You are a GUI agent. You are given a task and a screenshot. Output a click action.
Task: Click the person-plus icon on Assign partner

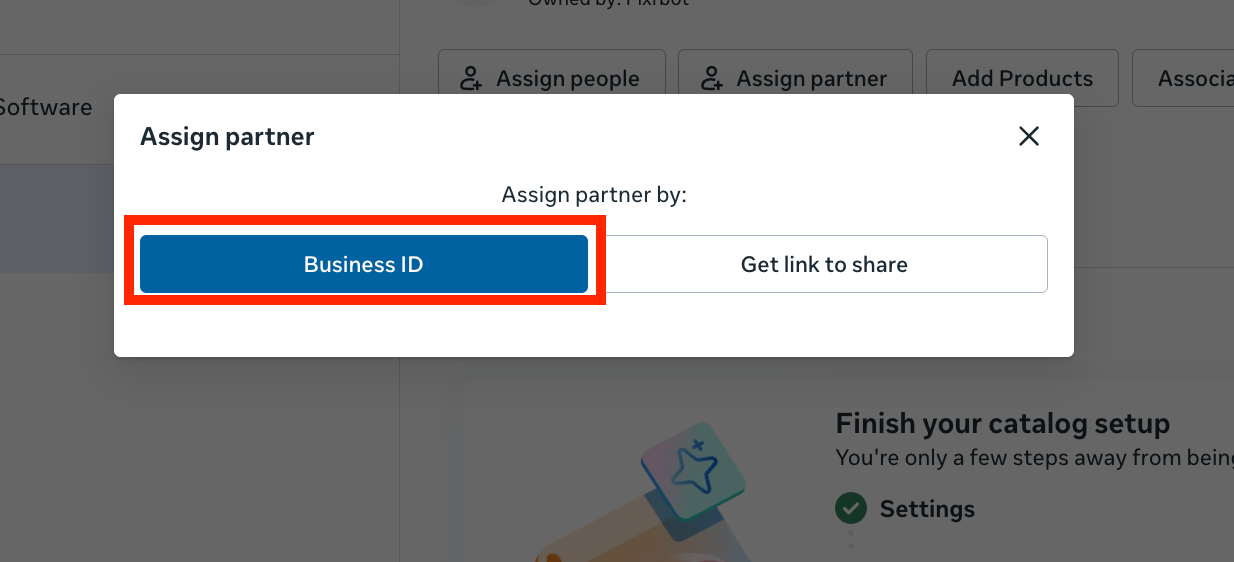point(711,78)
